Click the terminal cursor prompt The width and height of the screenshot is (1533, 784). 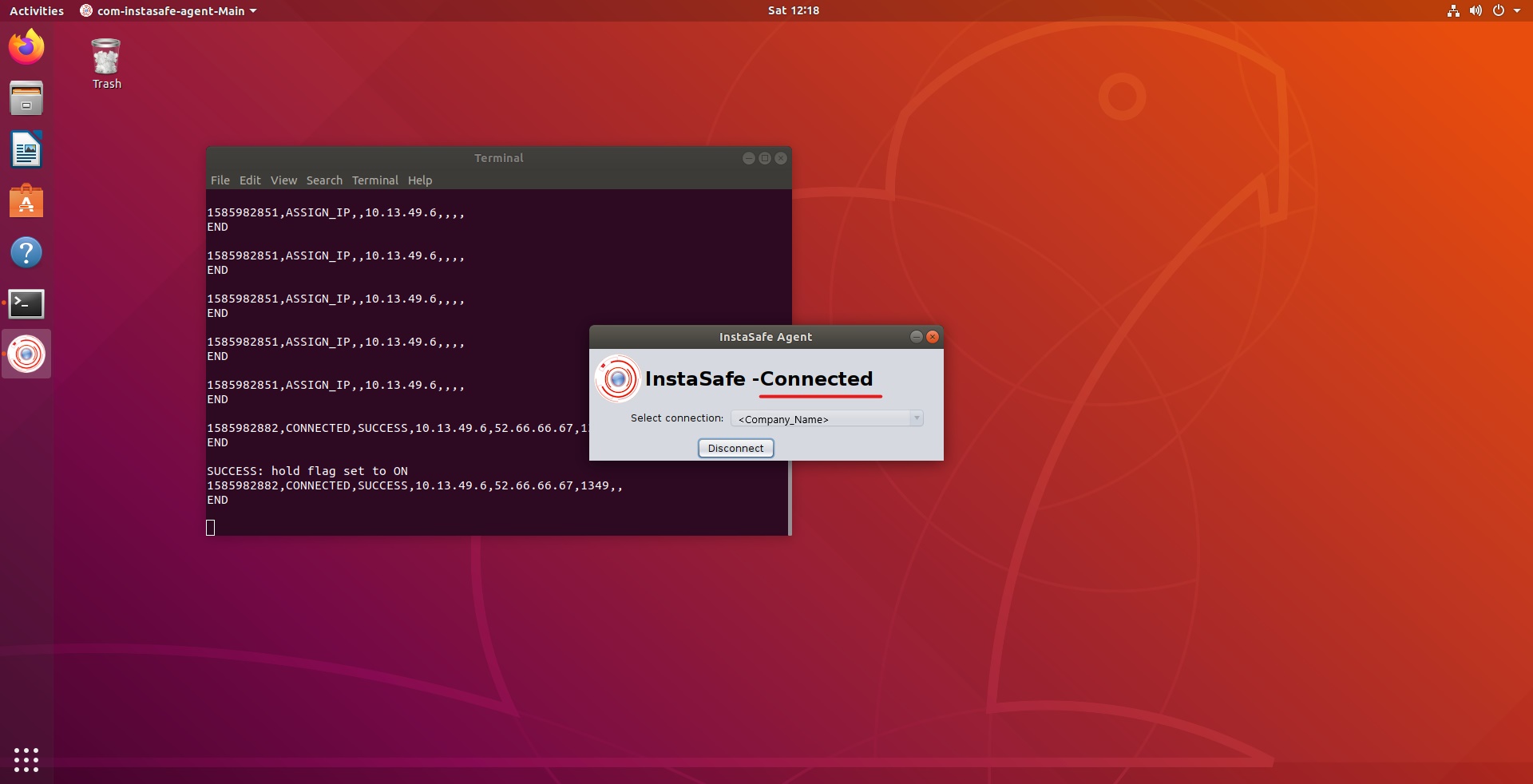pyautogui.click(x=211, y=528)
